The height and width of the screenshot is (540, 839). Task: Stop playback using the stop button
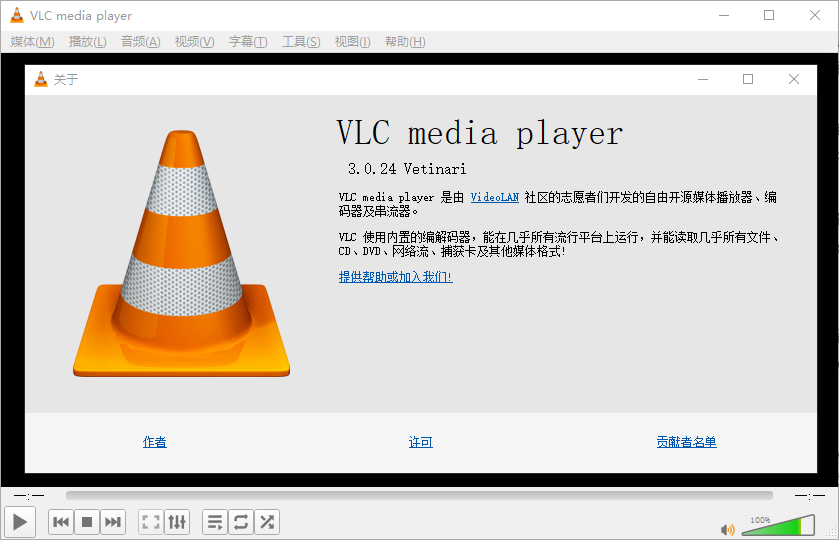click(x=87, y=522)
